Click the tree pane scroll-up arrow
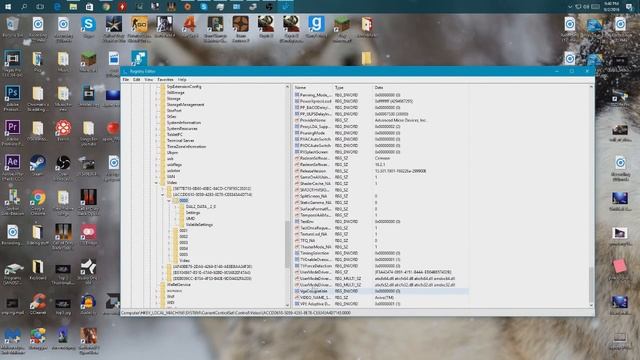The width and height of the screenshot is (640, 360). coord(287,87)
